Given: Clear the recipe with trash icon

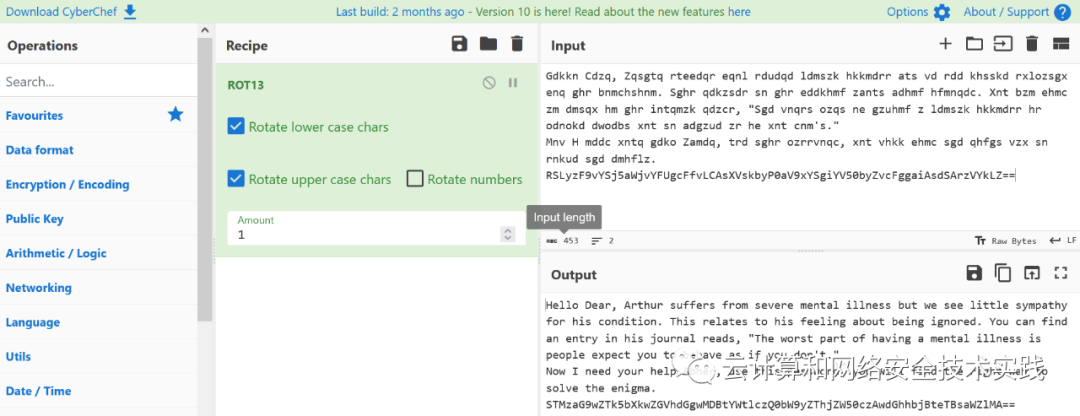Looking at the screenshot, I should pyautogui.click(x=517, y=44).
